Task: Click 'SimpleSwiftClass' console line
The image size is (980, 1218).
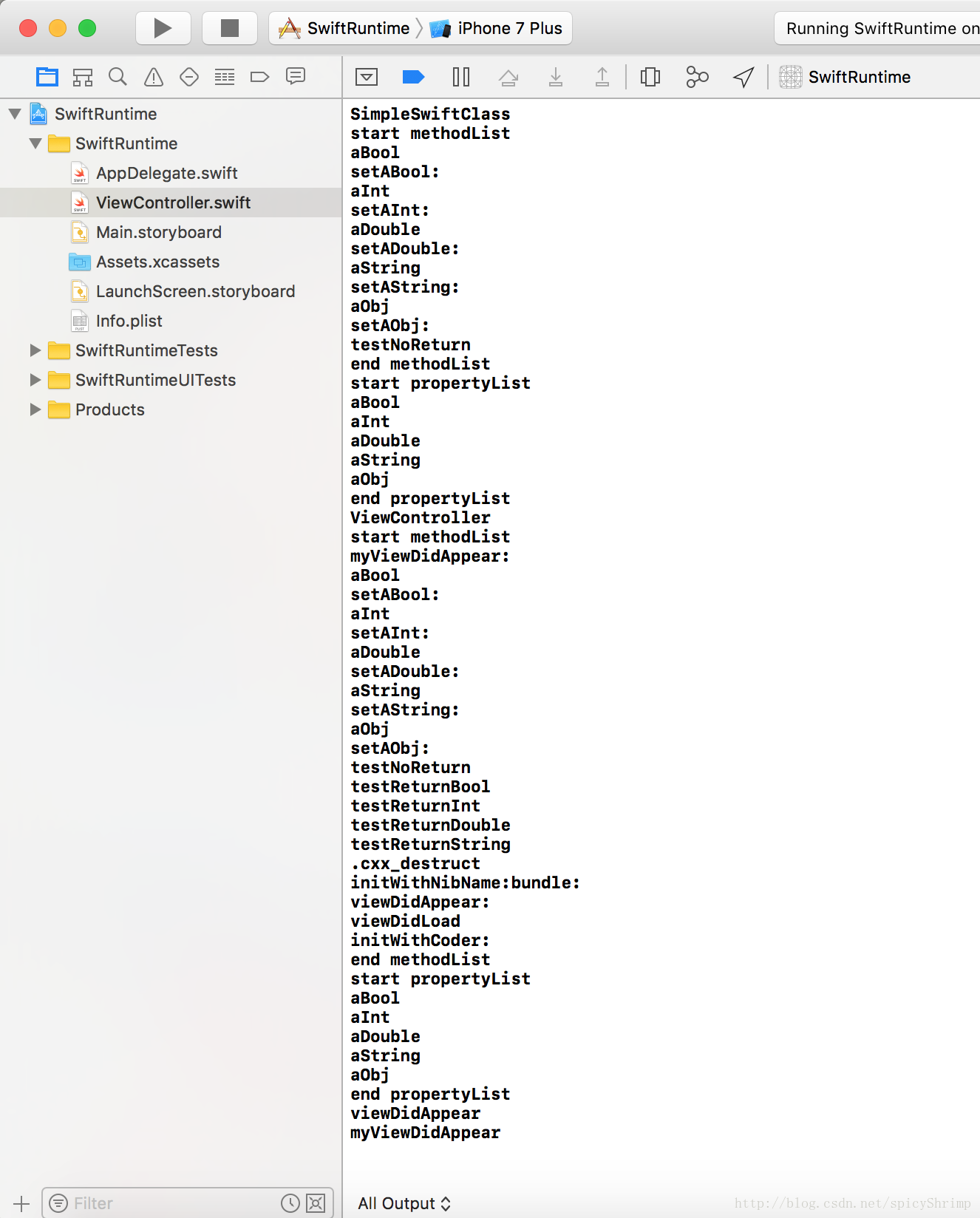Action: pos(430,114)
